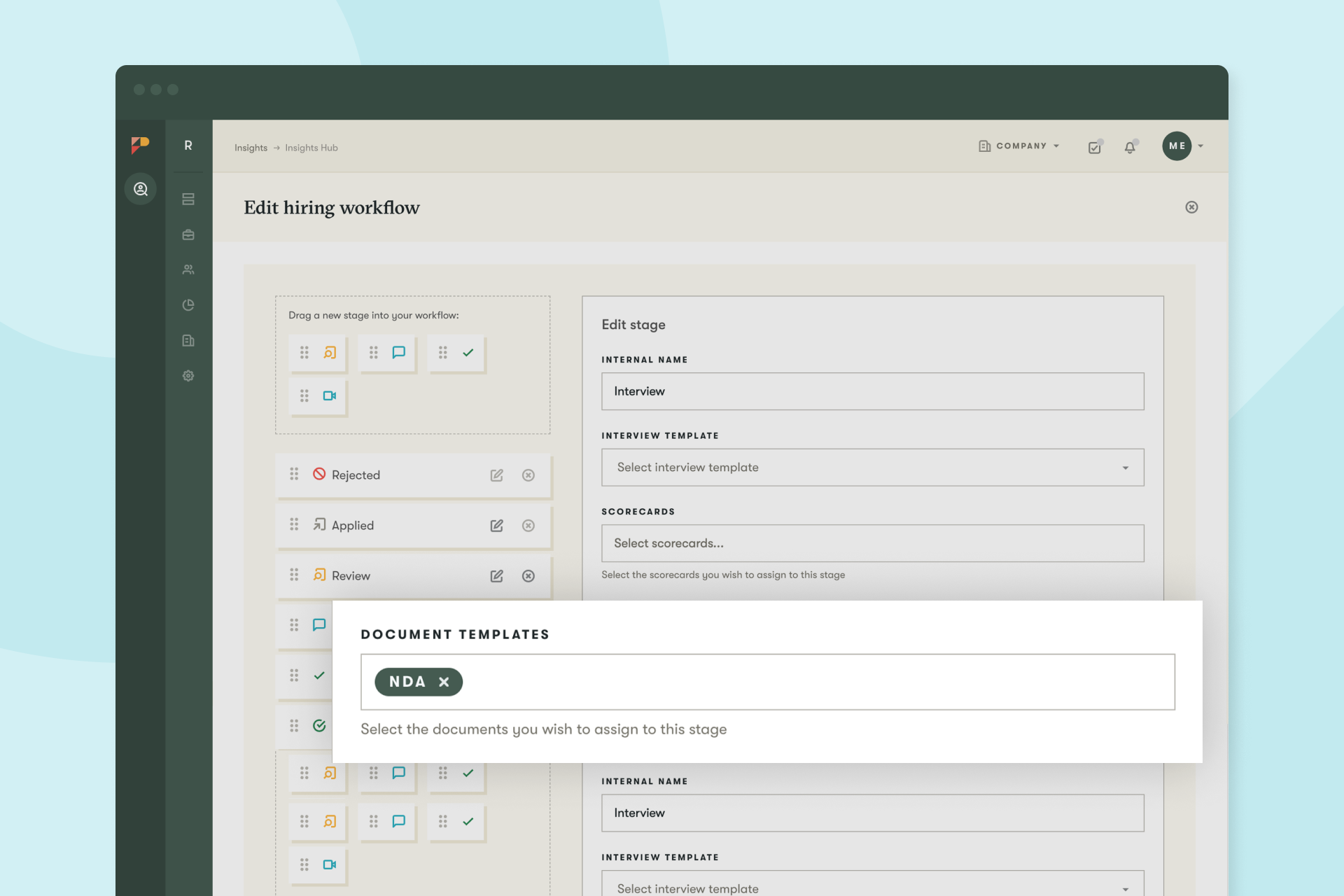The height and width of the screenshot is (896, 1344).
Task: Remove the Review stage with its X icon
Action: [x=528, y=576]
